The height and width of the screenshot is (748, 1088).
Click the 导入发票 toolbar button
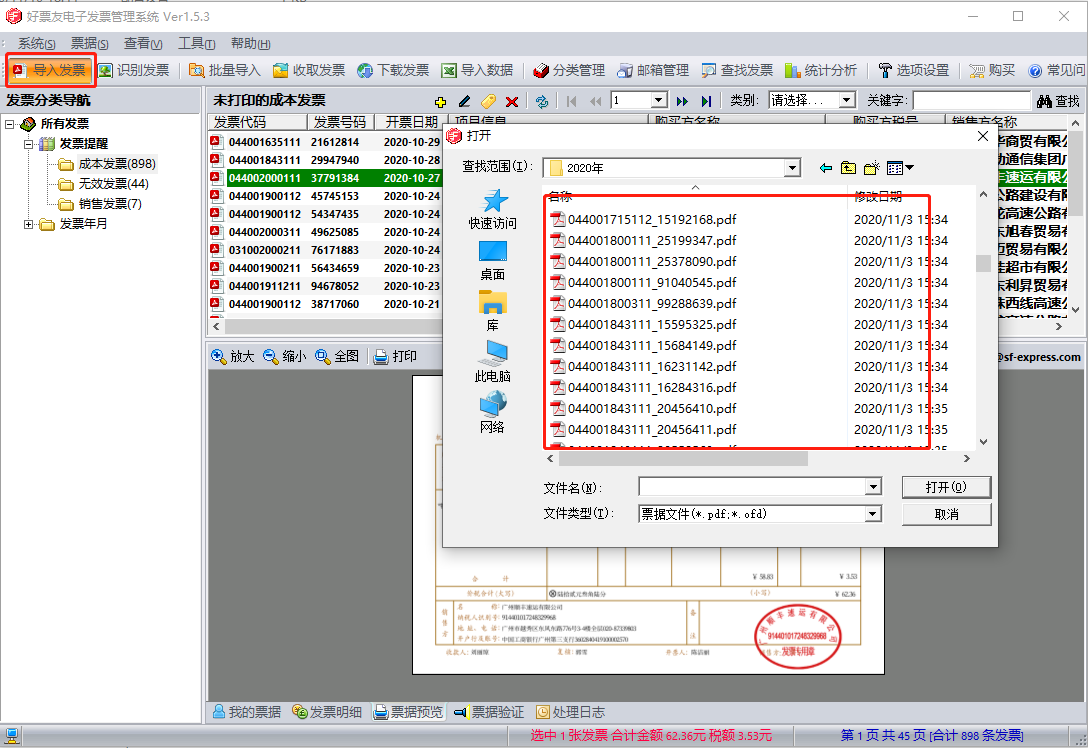point(50,70)
